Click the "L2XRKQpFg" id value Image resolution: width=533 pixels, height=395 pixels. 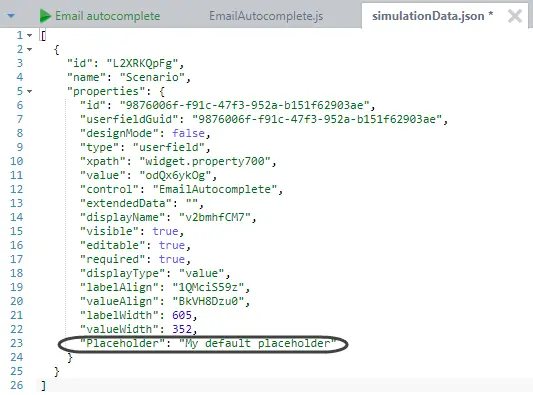click(x=142, y=63)
